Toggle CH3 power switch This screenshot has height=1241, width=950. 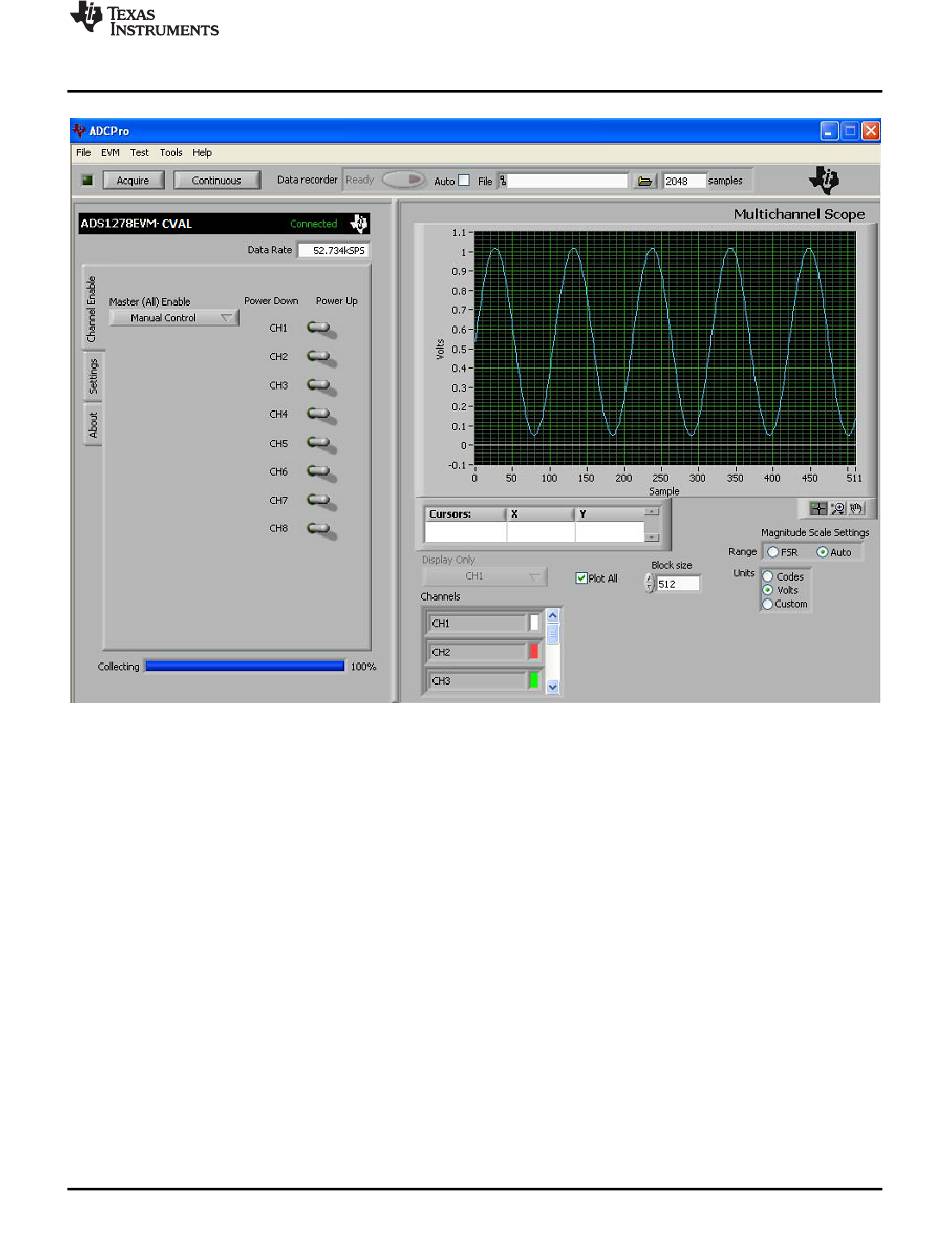tap(320, 385)
